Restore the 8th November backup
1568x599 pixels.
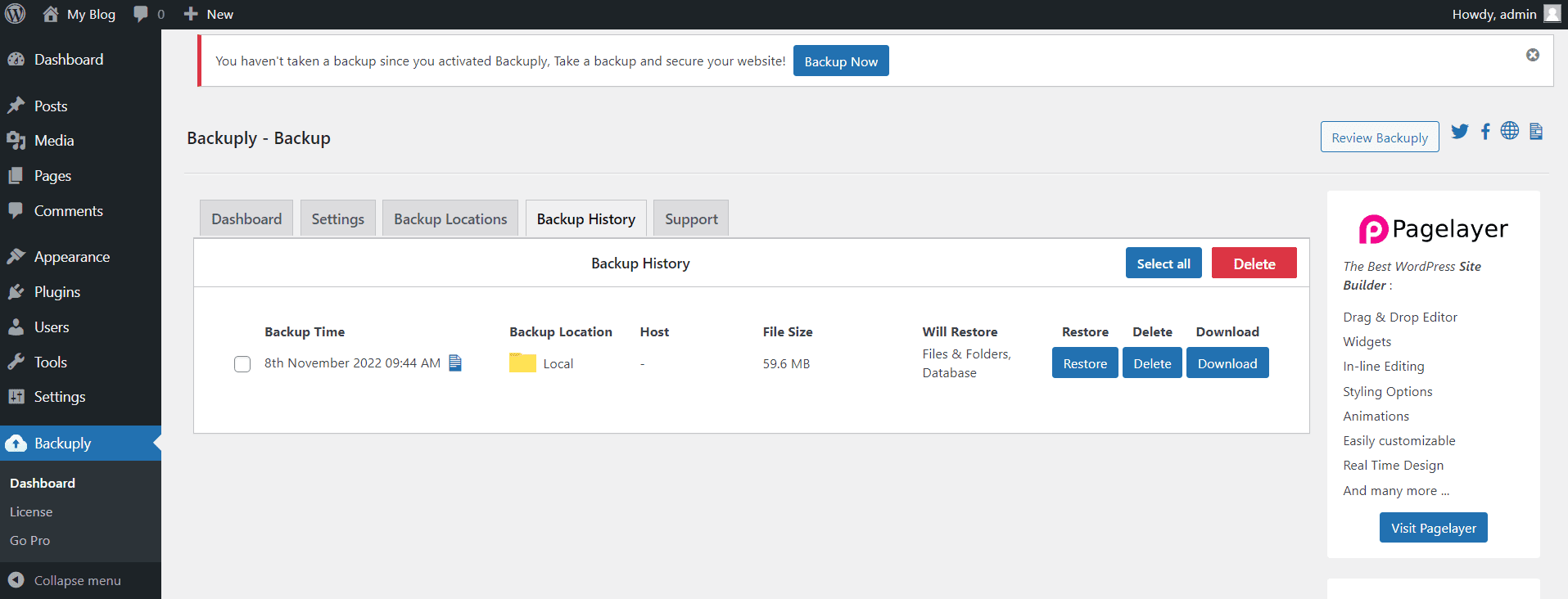[1085, 363]
